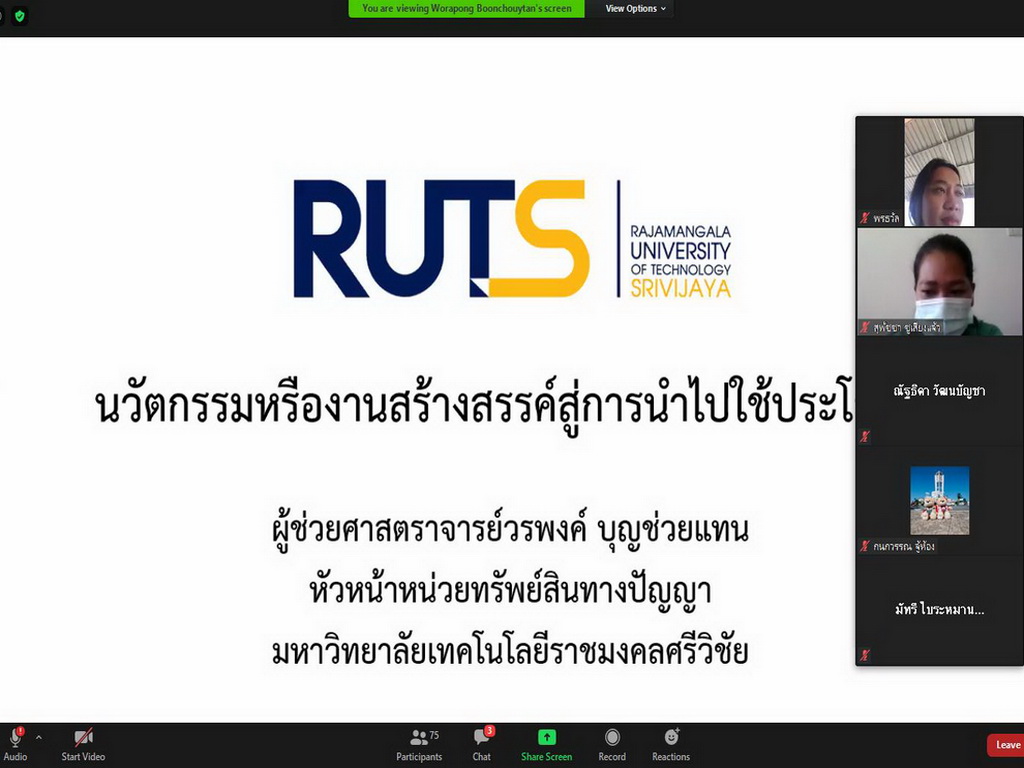
Task: Unmute microphone with the Audio icon
Action: (x=15, y=738)
